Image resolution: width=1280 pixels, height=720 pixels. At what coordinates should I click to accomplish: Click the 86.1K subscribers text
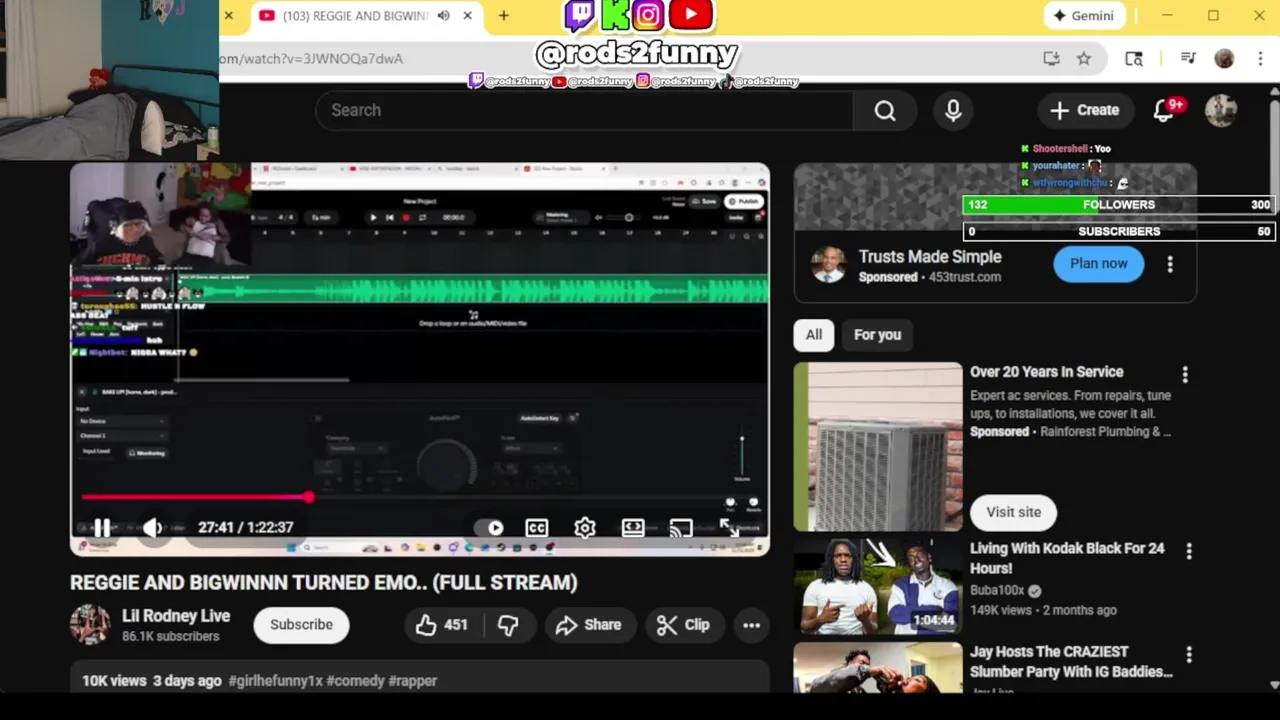point(171,636)
